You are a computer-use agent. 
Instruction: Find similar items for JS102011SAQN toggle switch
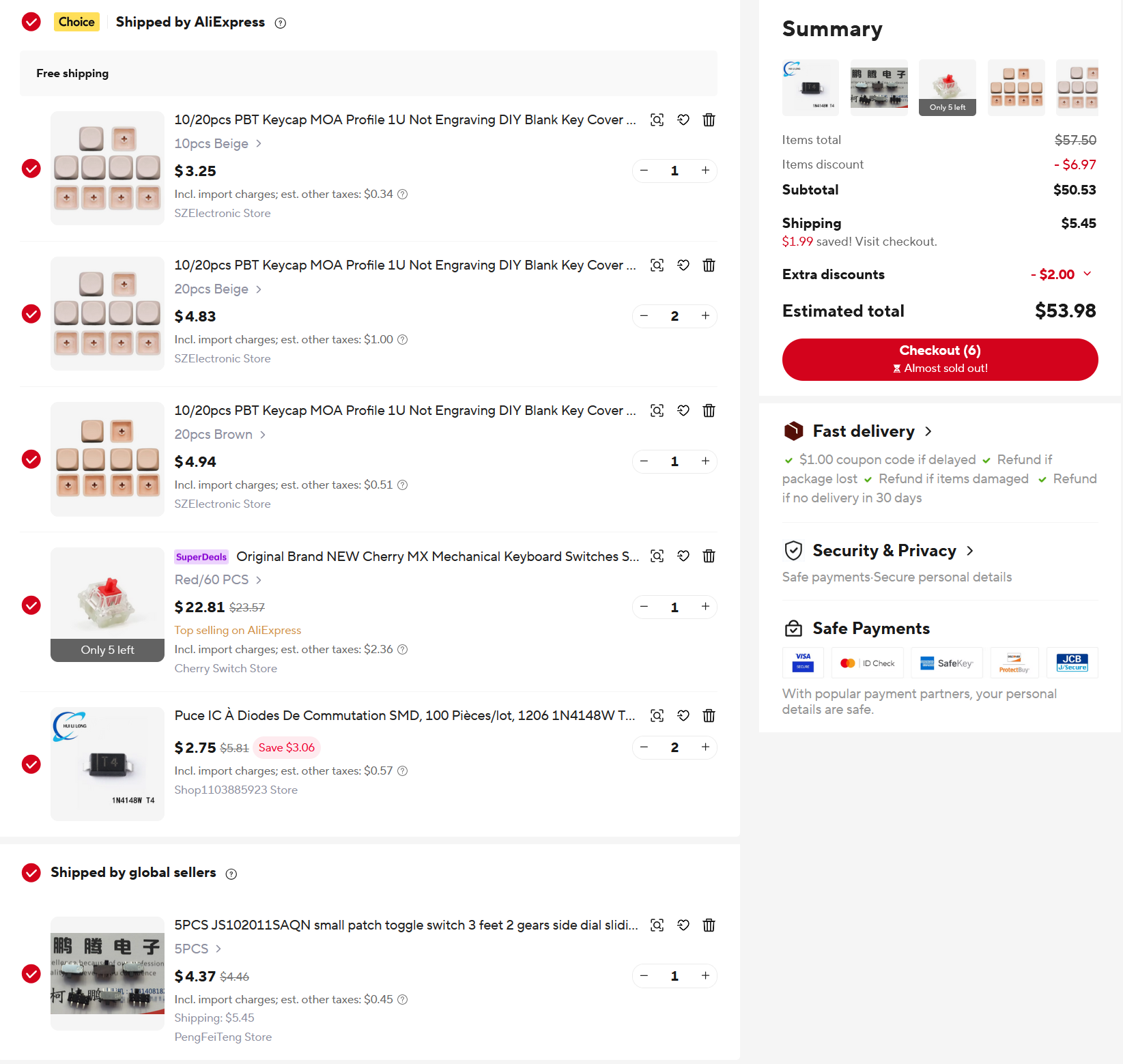pos(657,925)
